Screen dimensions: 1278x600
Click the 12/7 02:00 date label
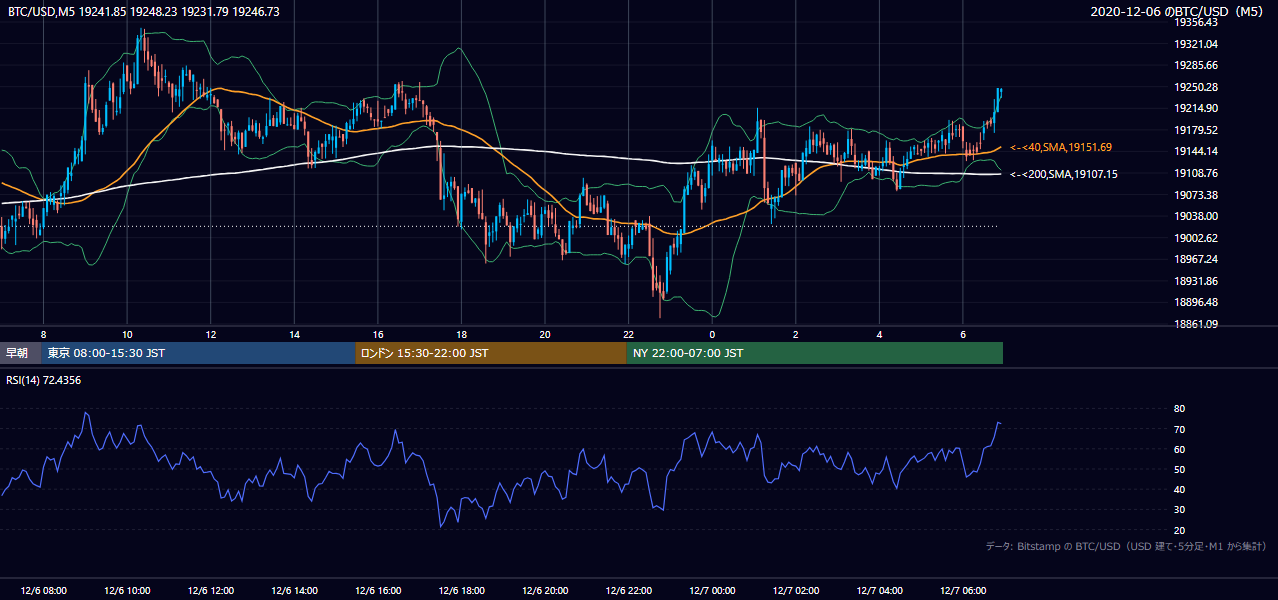click(798, 591)
